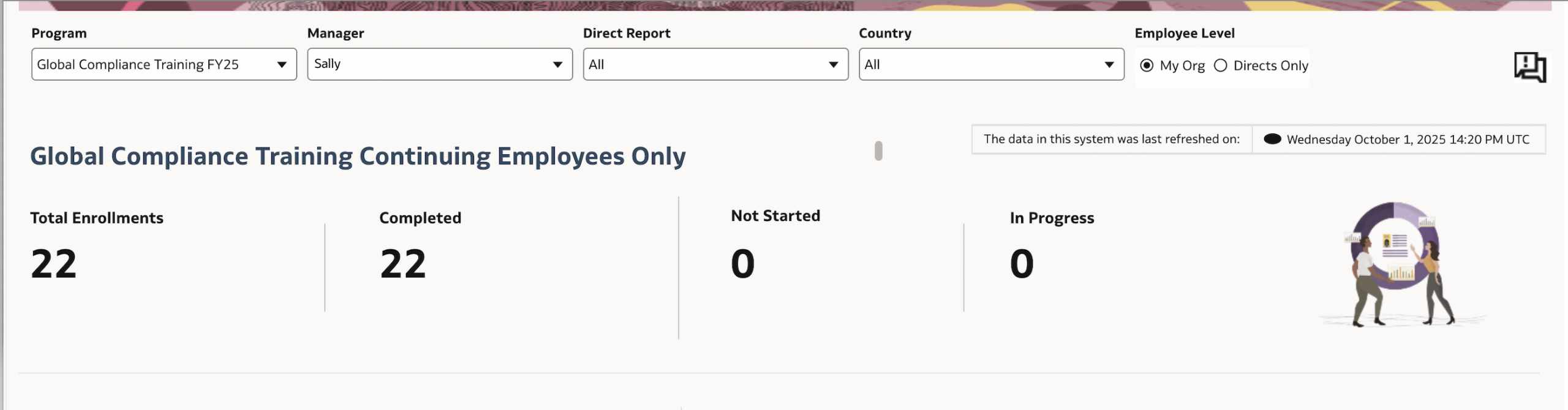Click the Direct Report dropdown arrow

click(x=833, y=65)
